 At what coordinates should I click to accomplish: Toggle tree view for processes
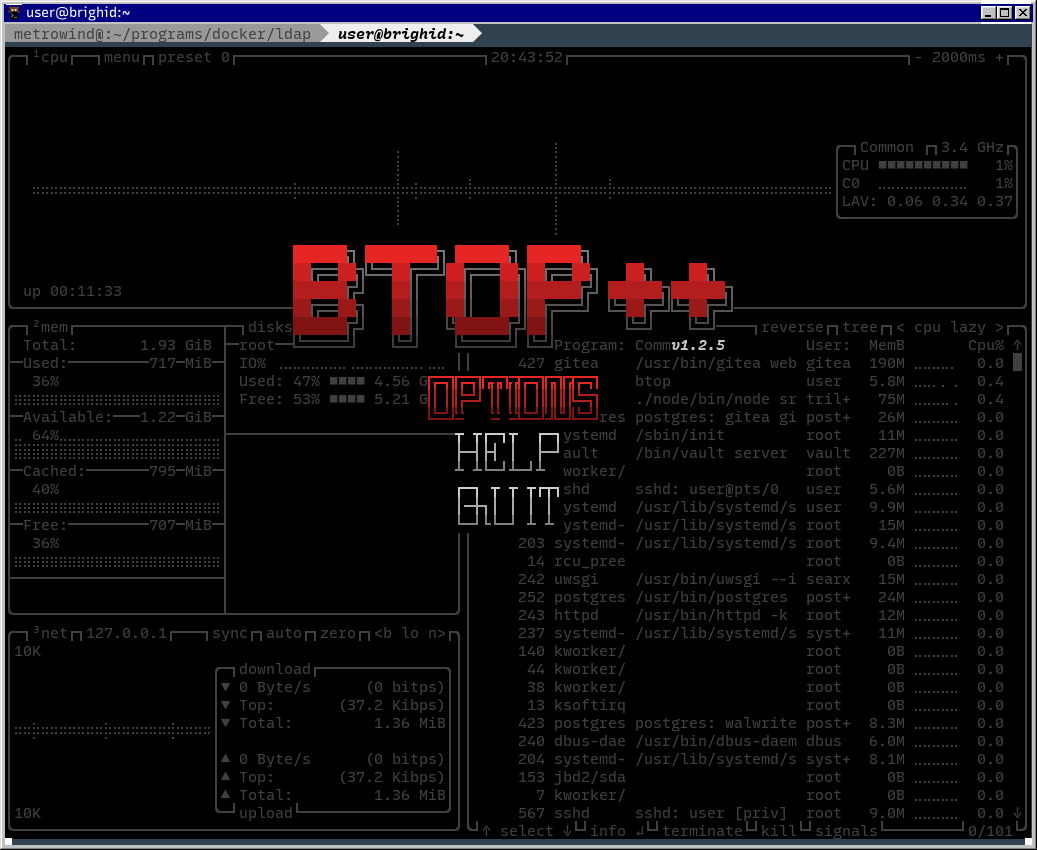pyautogui.click(x=859, y=328)
